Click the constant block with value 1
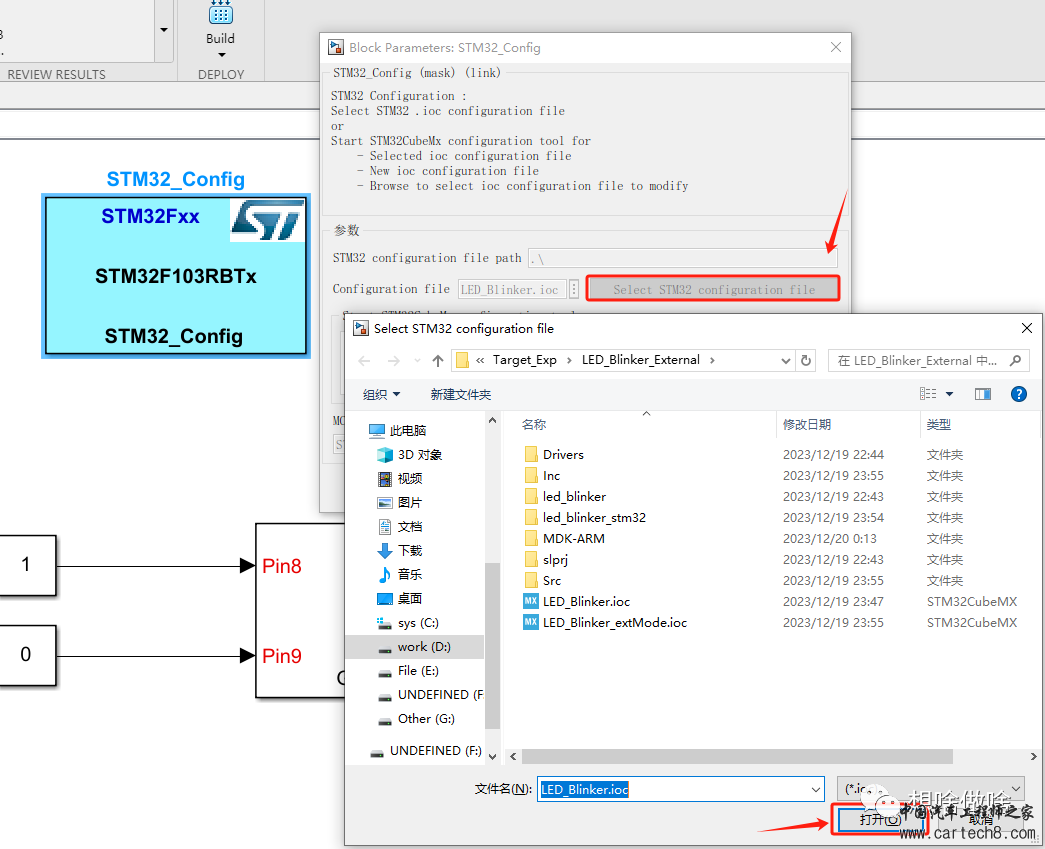The width and height of the screenshot is (1045, 849). pyautogui.click(x=27, y=565)
